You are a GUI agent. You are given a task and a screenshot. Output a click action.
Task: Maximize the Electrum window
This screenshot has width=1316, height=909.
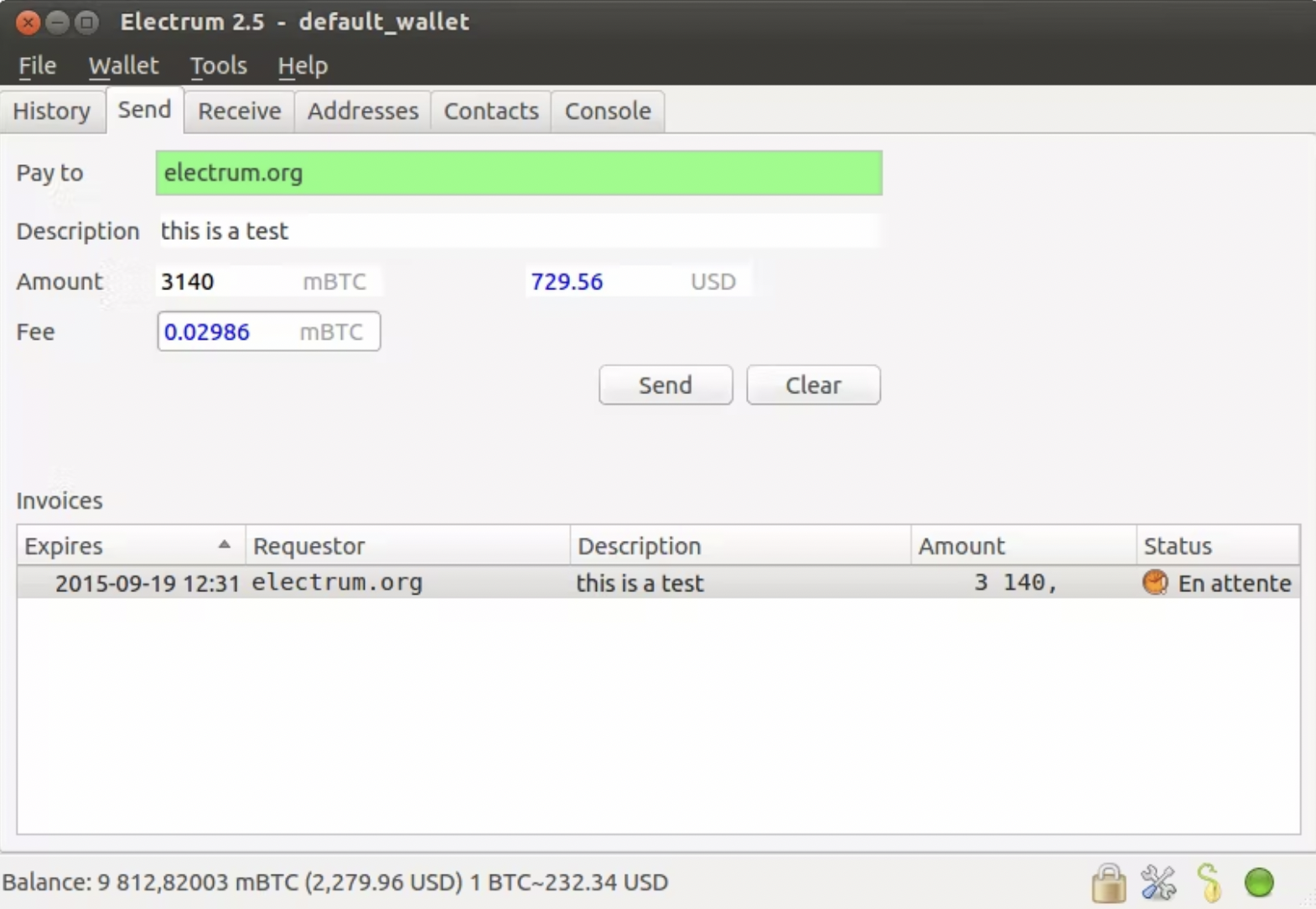coord(86,22)
